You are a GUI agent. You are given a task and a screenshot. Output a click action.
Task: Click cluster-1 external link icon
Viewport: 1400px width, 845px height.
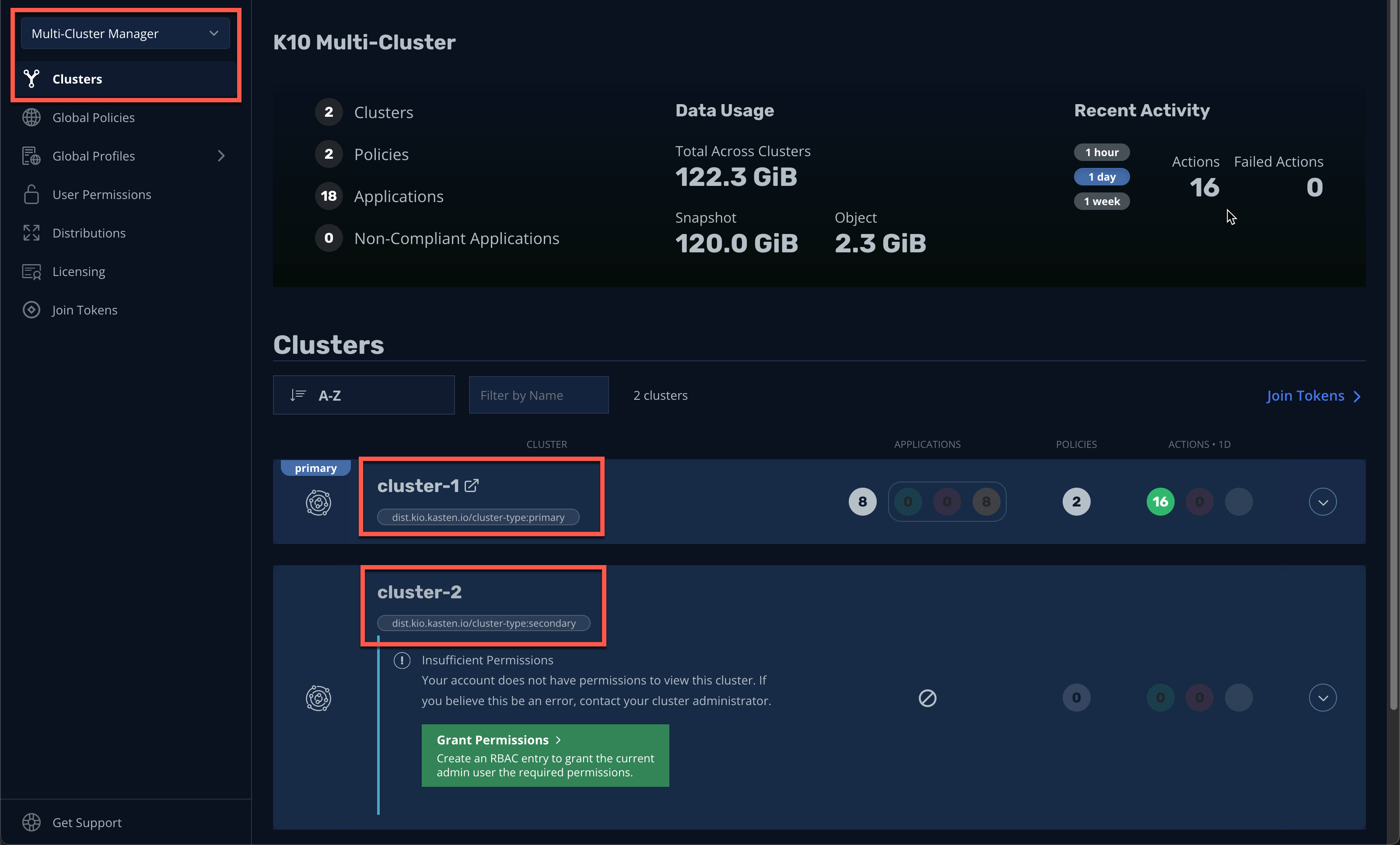[x=472, y=486]
